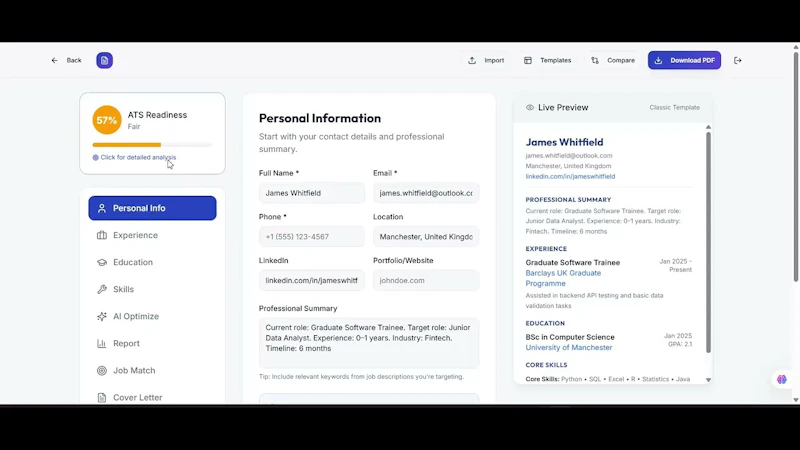Click the Live Preview eye icon
Viewport: 800px width, 450px height.
pos(530,108)
